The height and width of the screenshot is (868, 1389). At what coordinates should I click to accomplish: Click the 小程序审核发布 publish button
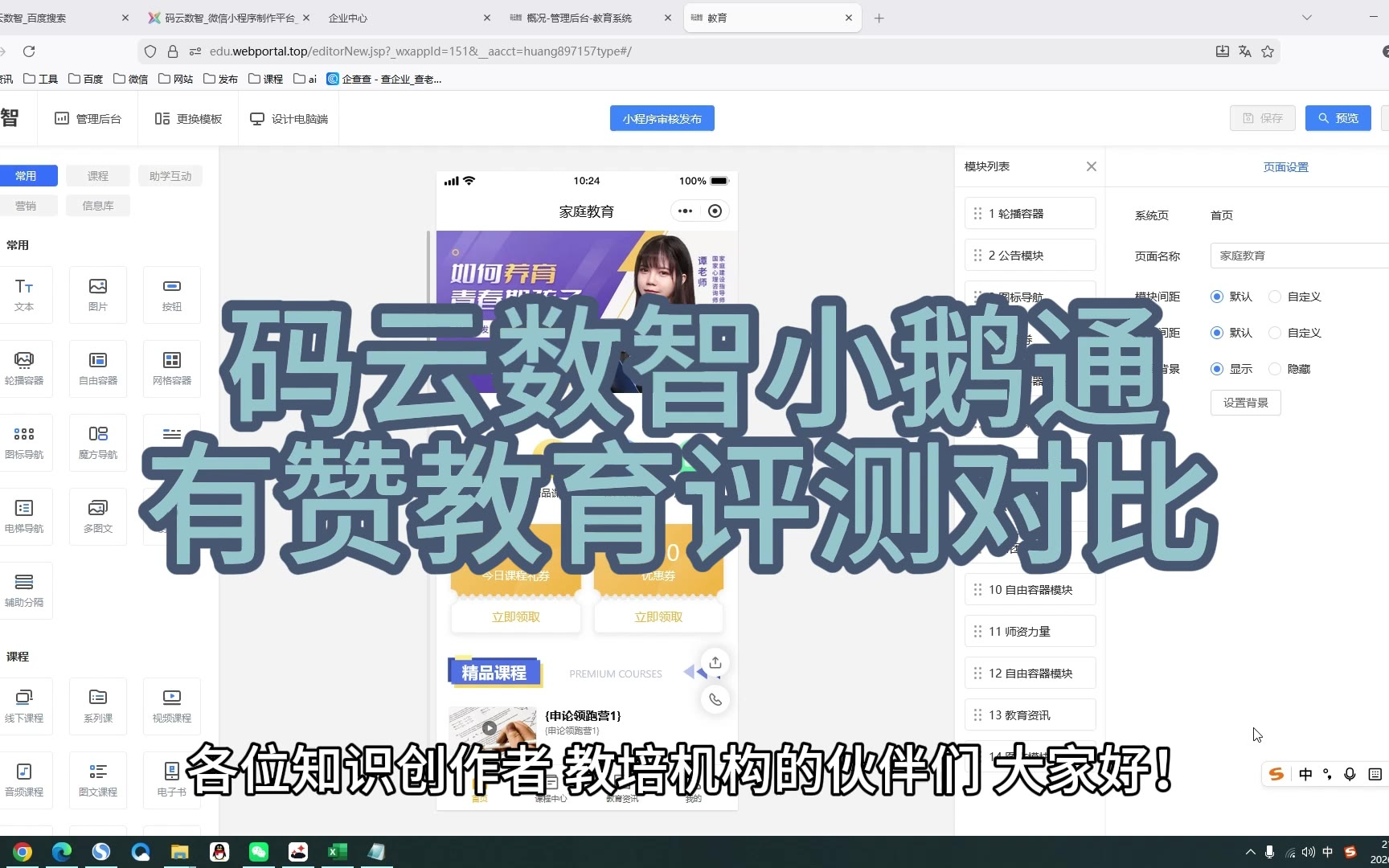click(662, 118)
